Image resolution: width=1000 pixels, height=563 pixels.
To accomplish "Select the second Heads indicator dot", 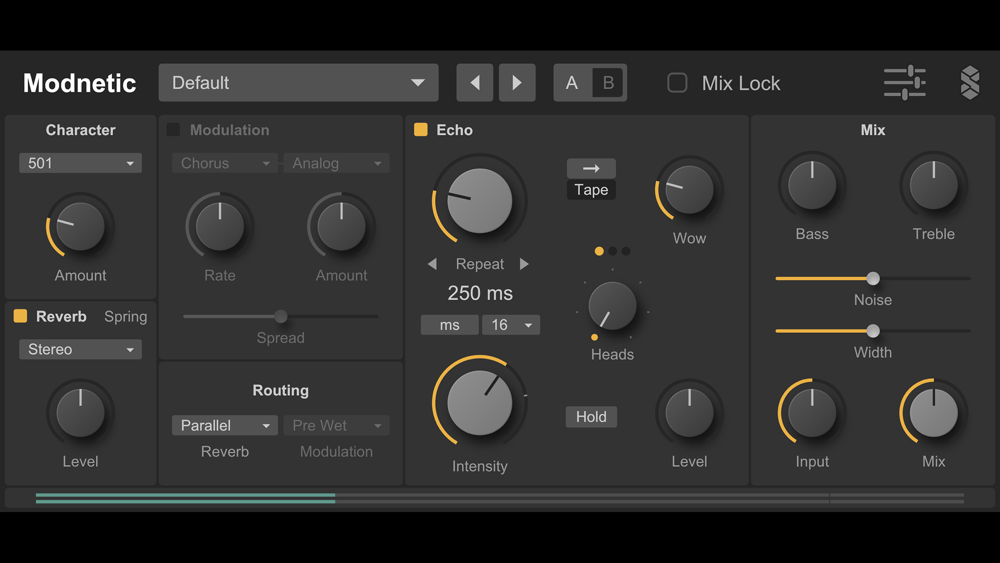I will pyautogui.click(x=612, y=251).
